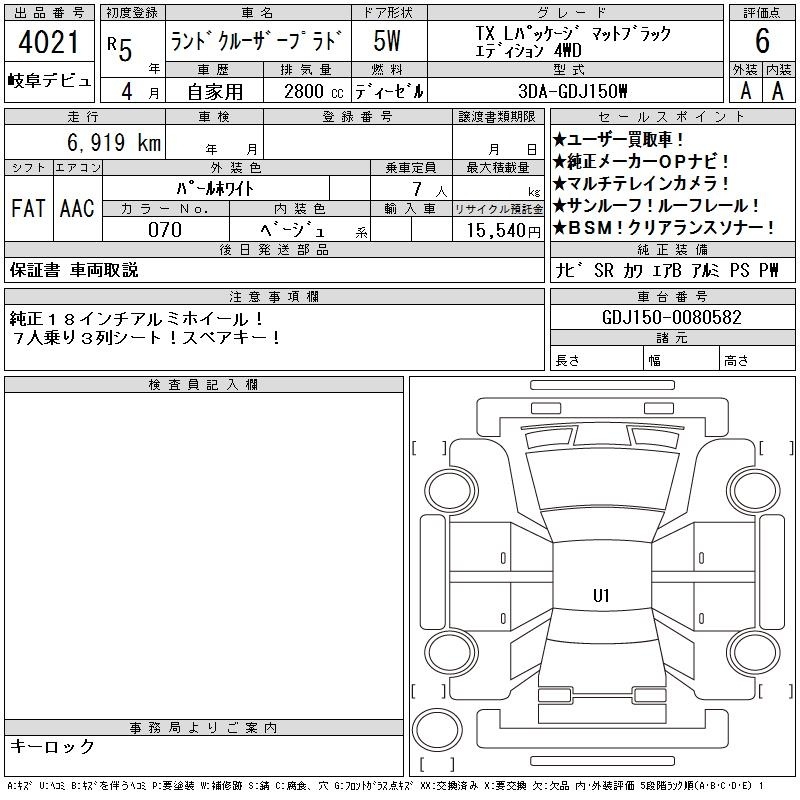Screen dimensions: 800x800
Task: Click the recycle deposit 15,540 value
Action: coord(497,230)
